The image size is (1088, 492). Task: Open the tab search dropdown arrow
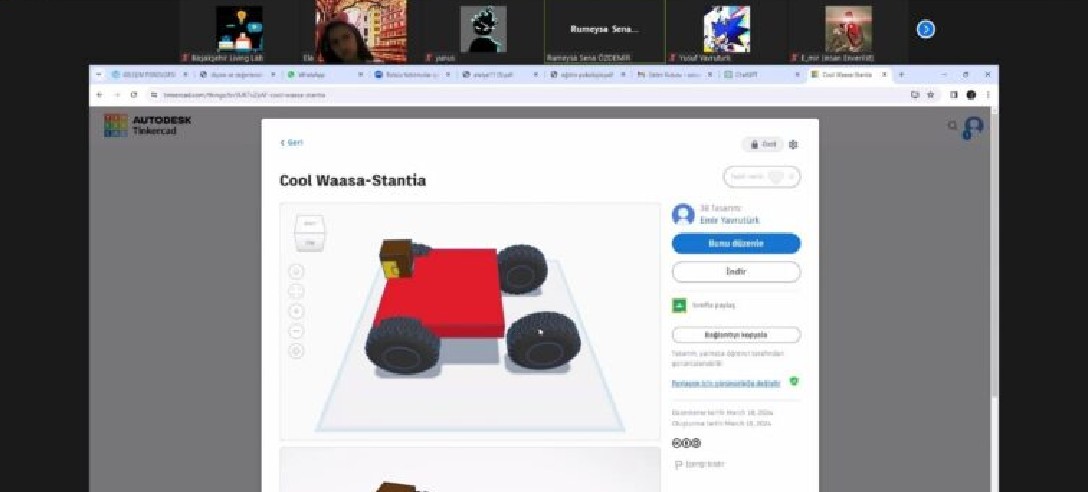pyautogui.click(x=99, y=74)
